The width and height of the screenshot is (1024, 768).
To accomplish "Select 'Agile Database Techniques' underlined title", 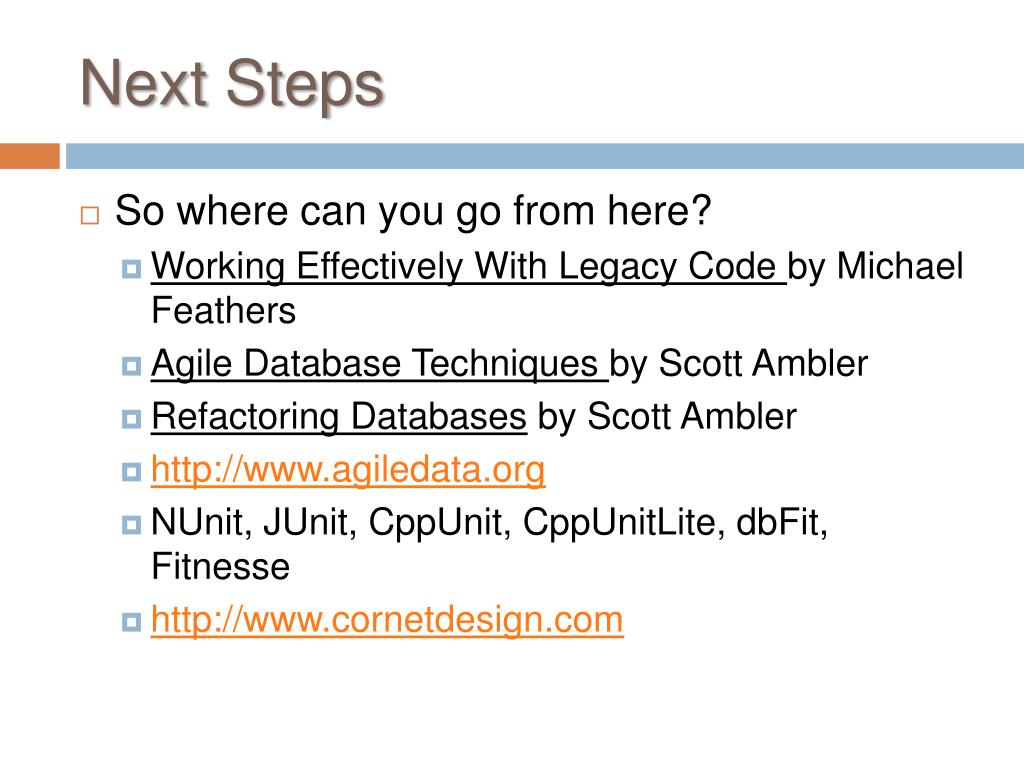I will [x=379, y=364].
